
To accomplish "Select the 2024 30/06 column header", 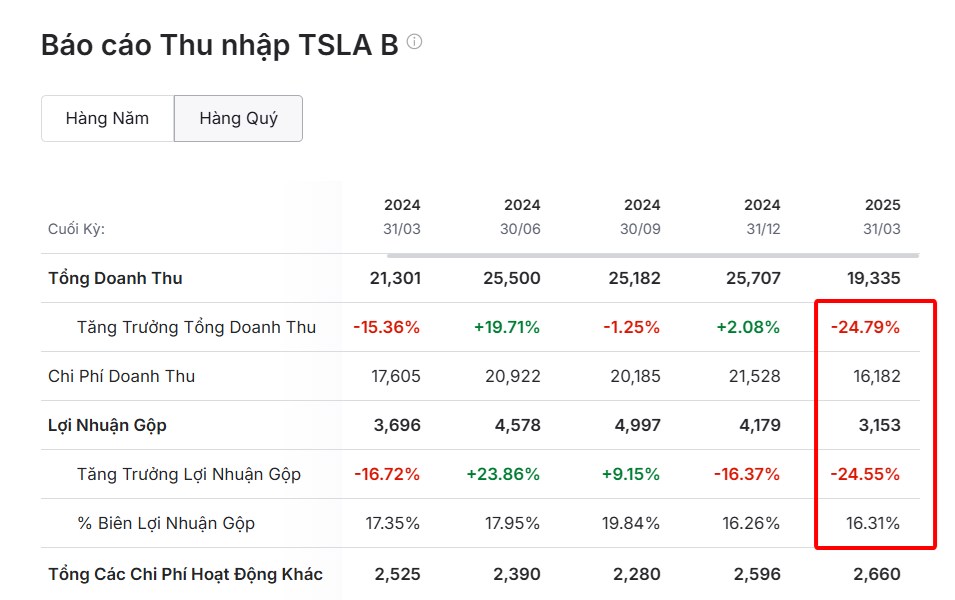I will tap(520, 216).
